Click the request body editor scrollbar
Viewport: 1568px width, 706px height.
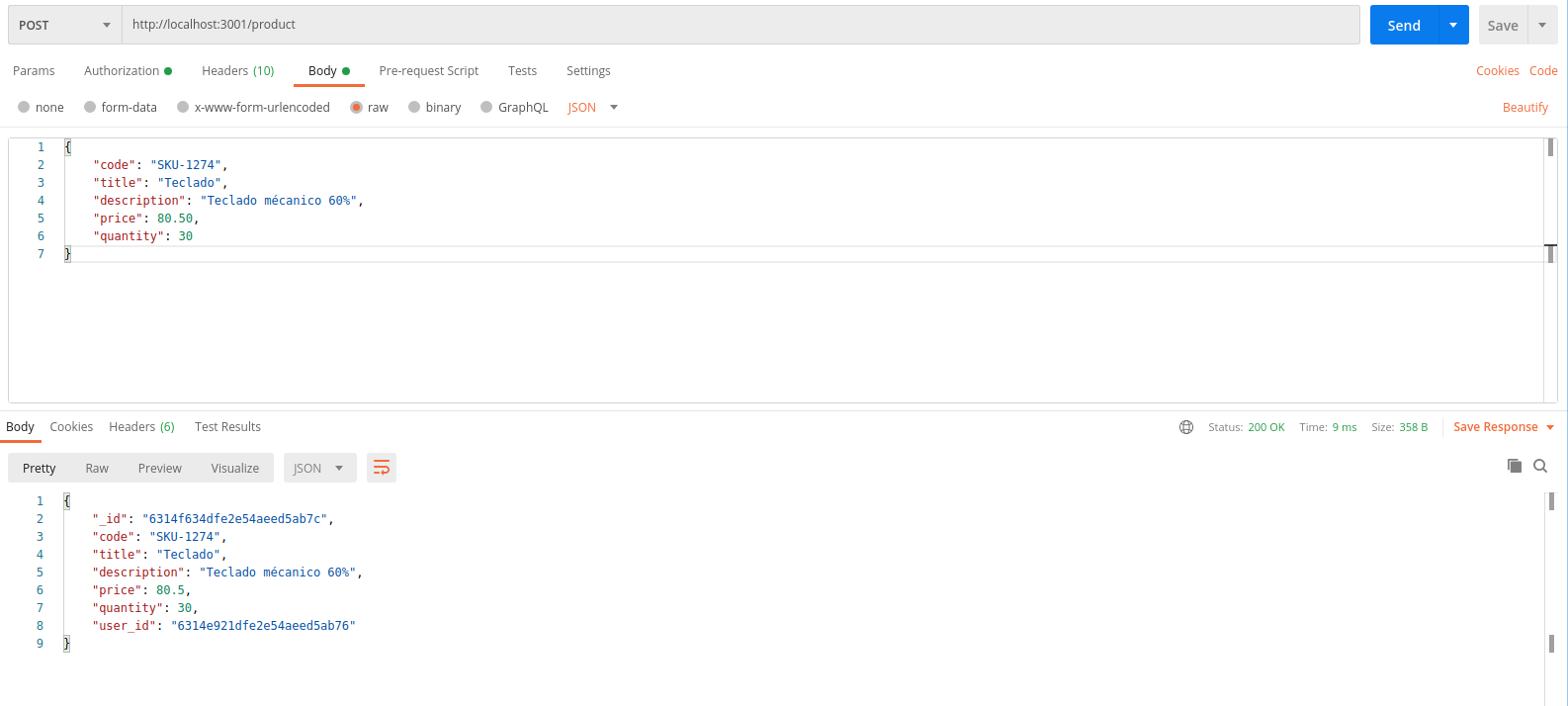tap(1550, 148)
